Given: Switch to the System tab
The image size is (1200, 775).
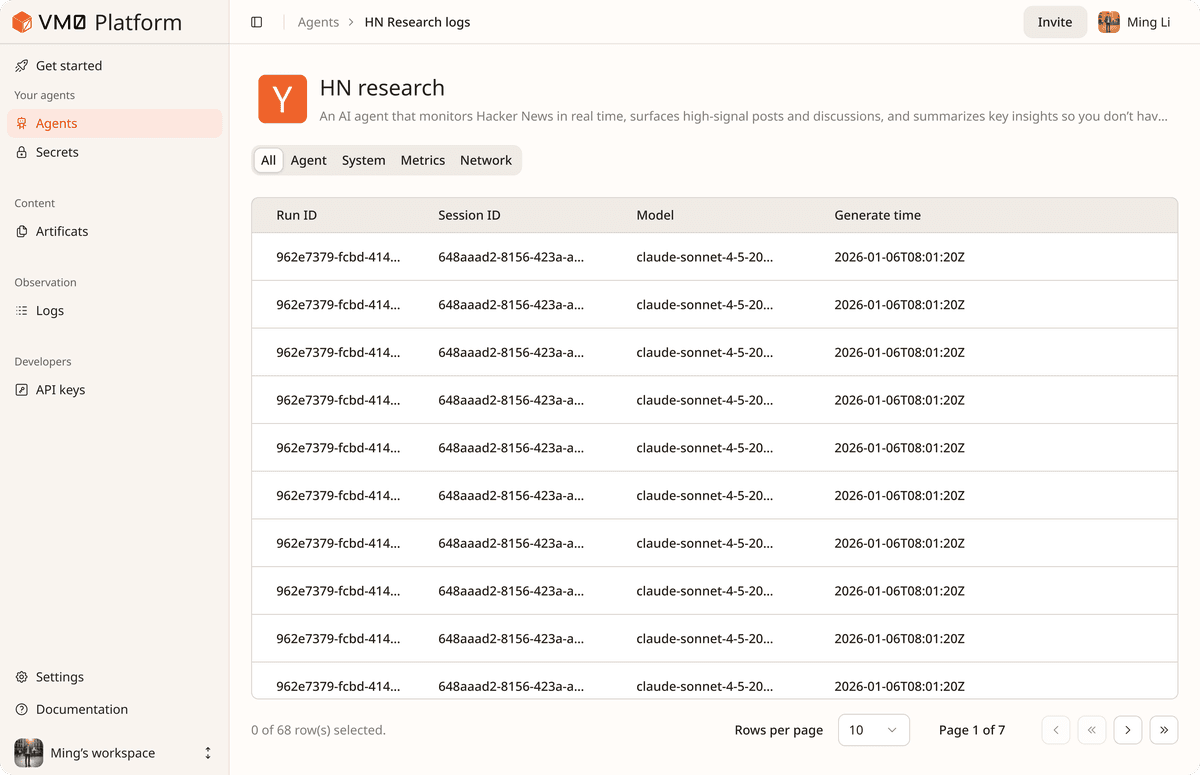Looking at the screenshot, I should click(x=363, y=160).
